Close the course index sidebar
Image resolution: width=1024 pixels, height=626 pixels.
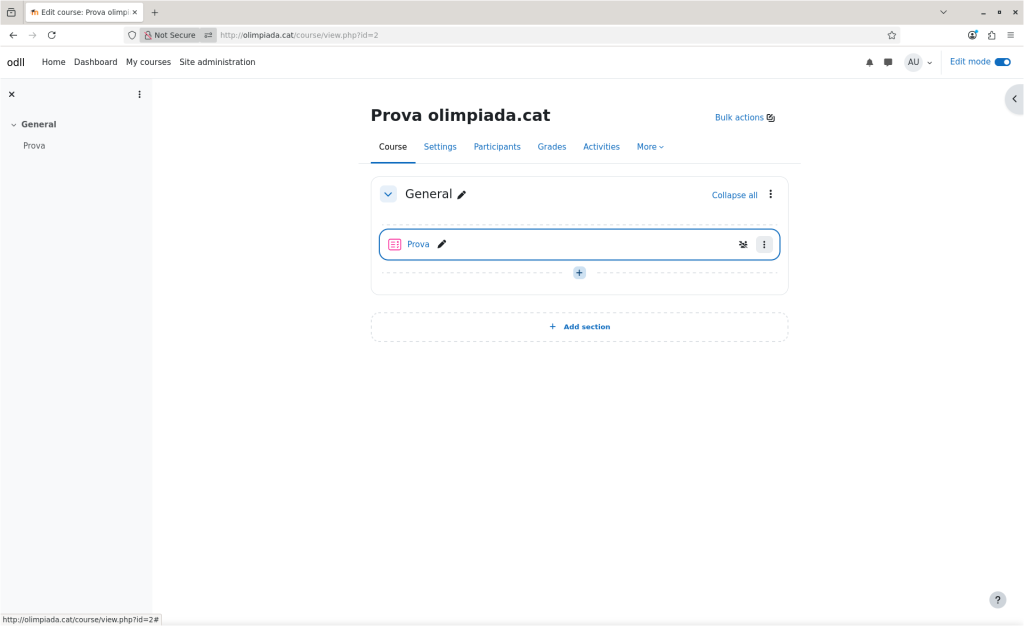12,94
